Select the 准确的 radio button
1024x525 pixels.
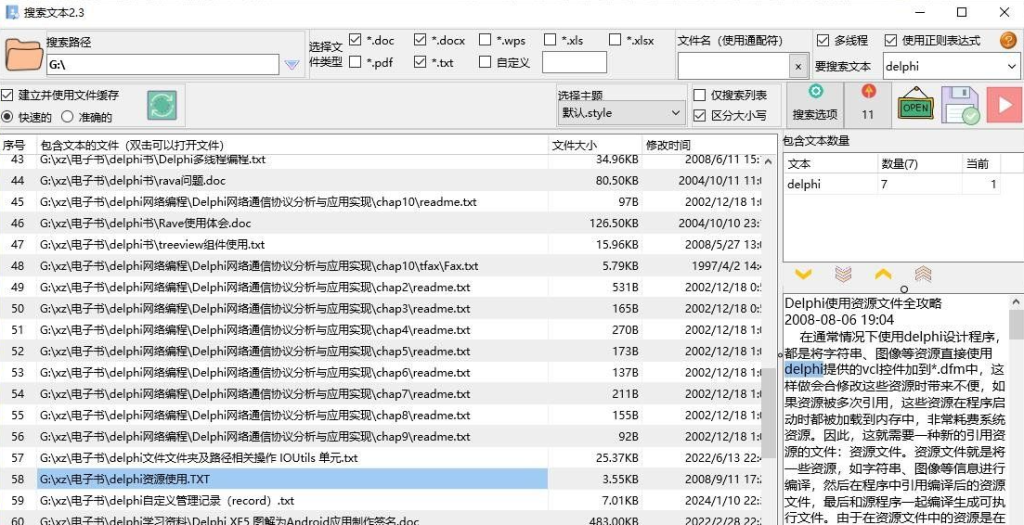[67, 117]
